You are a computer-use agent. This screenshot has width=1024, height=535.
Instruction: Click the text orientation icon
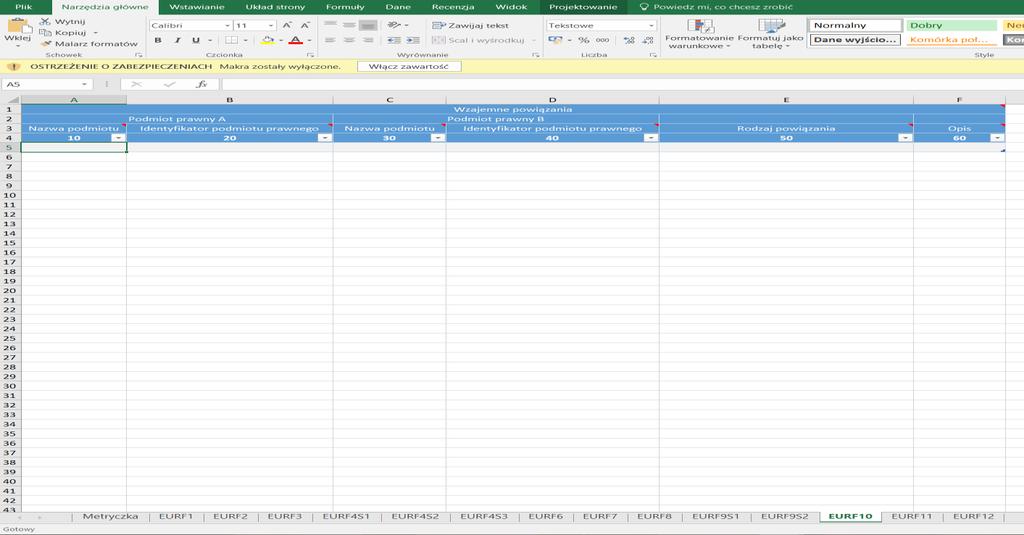tap(394, 25)
